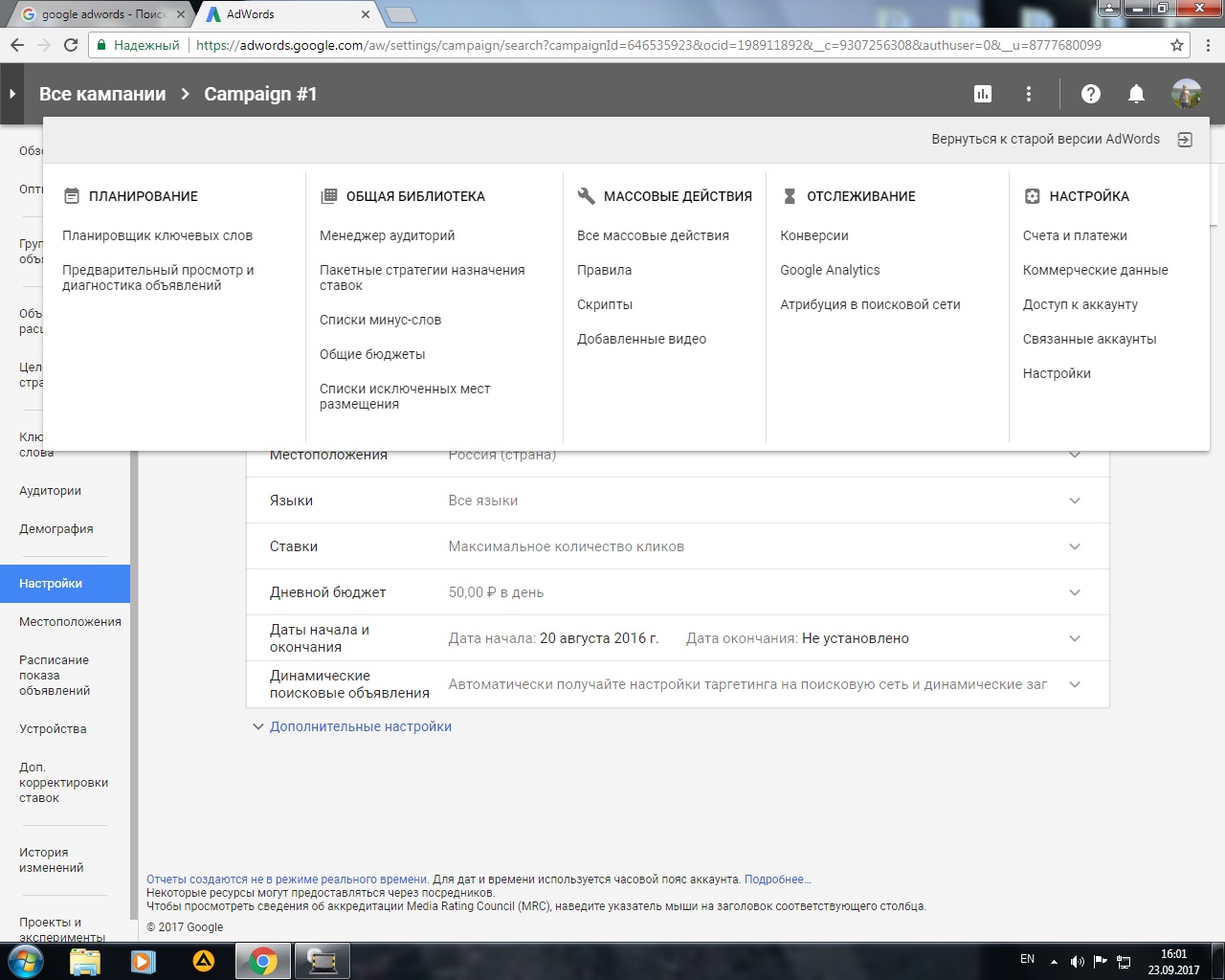Click the reports not real-time footer link
The image size is (1225, 980).
[x=287, y=880]
